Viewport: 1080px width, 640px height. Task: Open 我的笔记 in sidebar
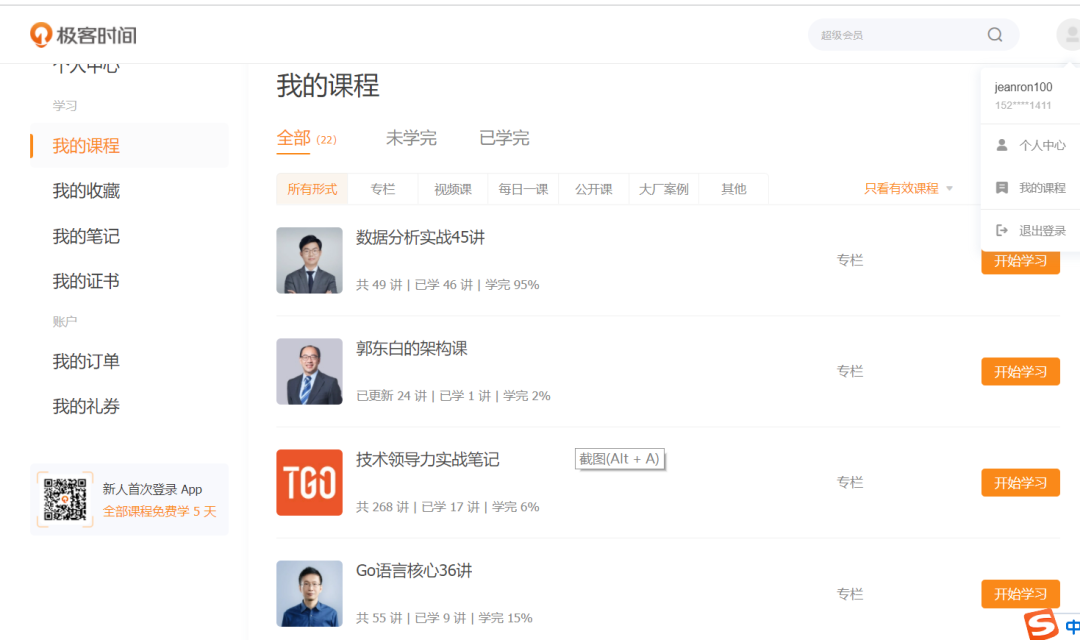[86, 236]
